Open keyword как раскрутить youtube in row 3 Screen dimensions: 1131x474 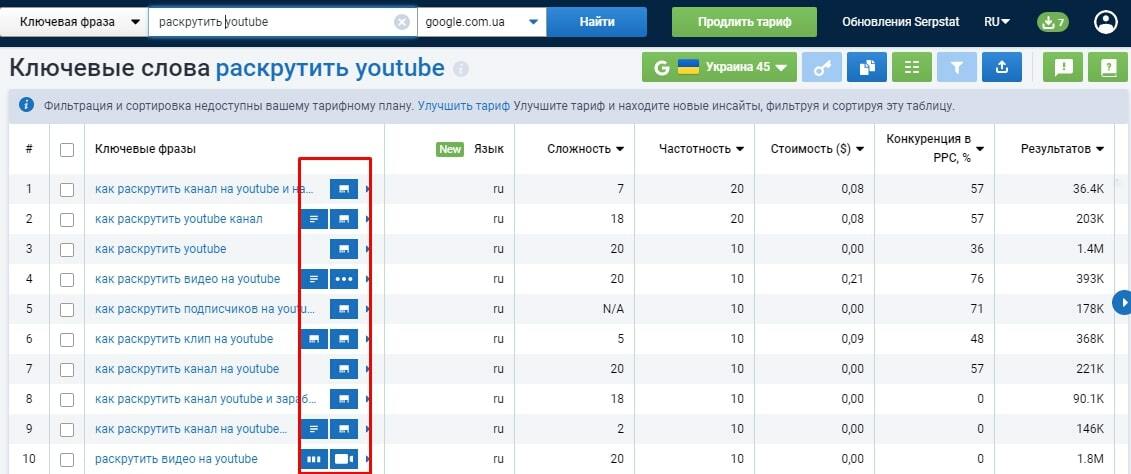click(x=161, y=249)
